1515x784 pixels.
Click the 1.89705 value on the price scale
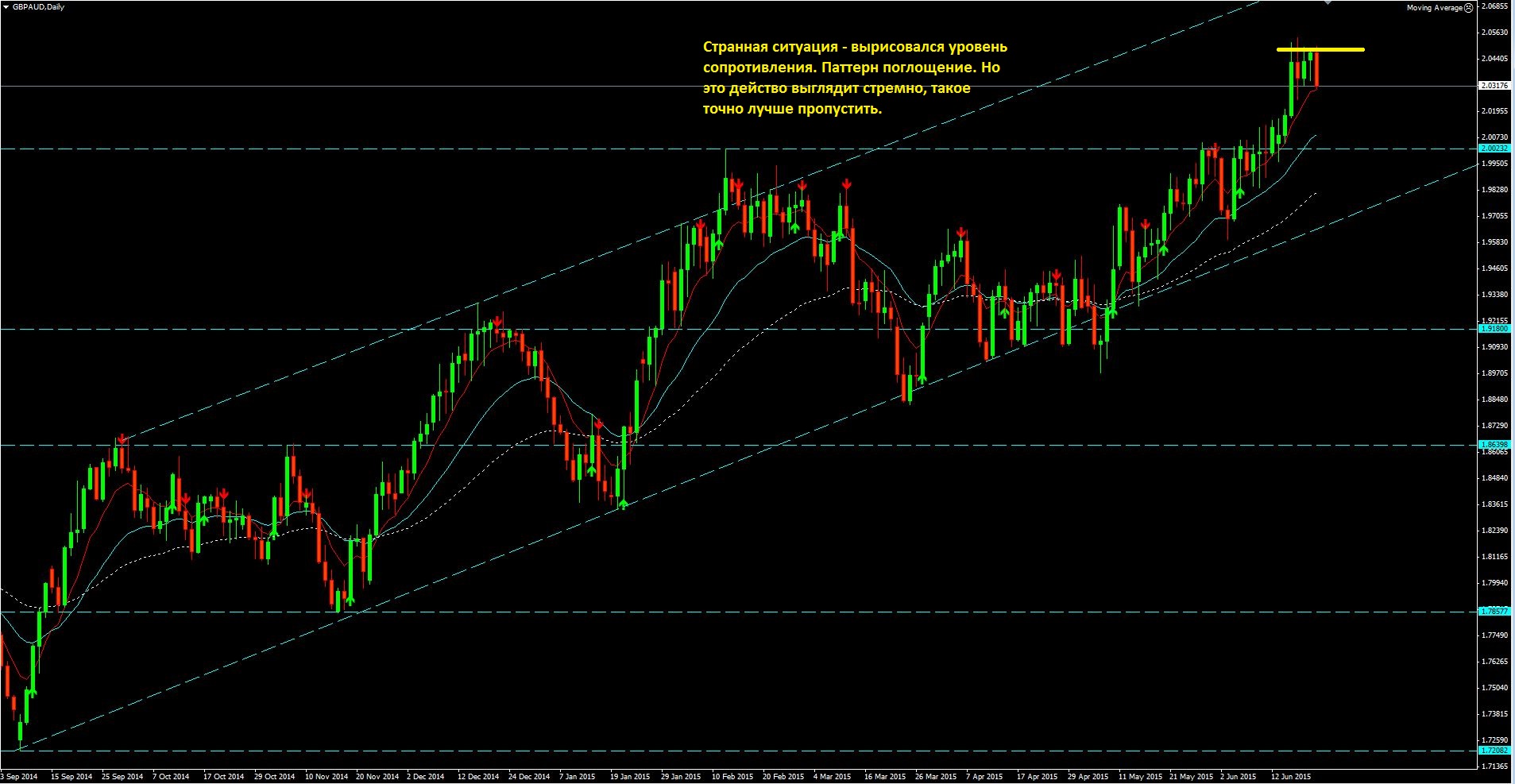[x=1495, y=373]
